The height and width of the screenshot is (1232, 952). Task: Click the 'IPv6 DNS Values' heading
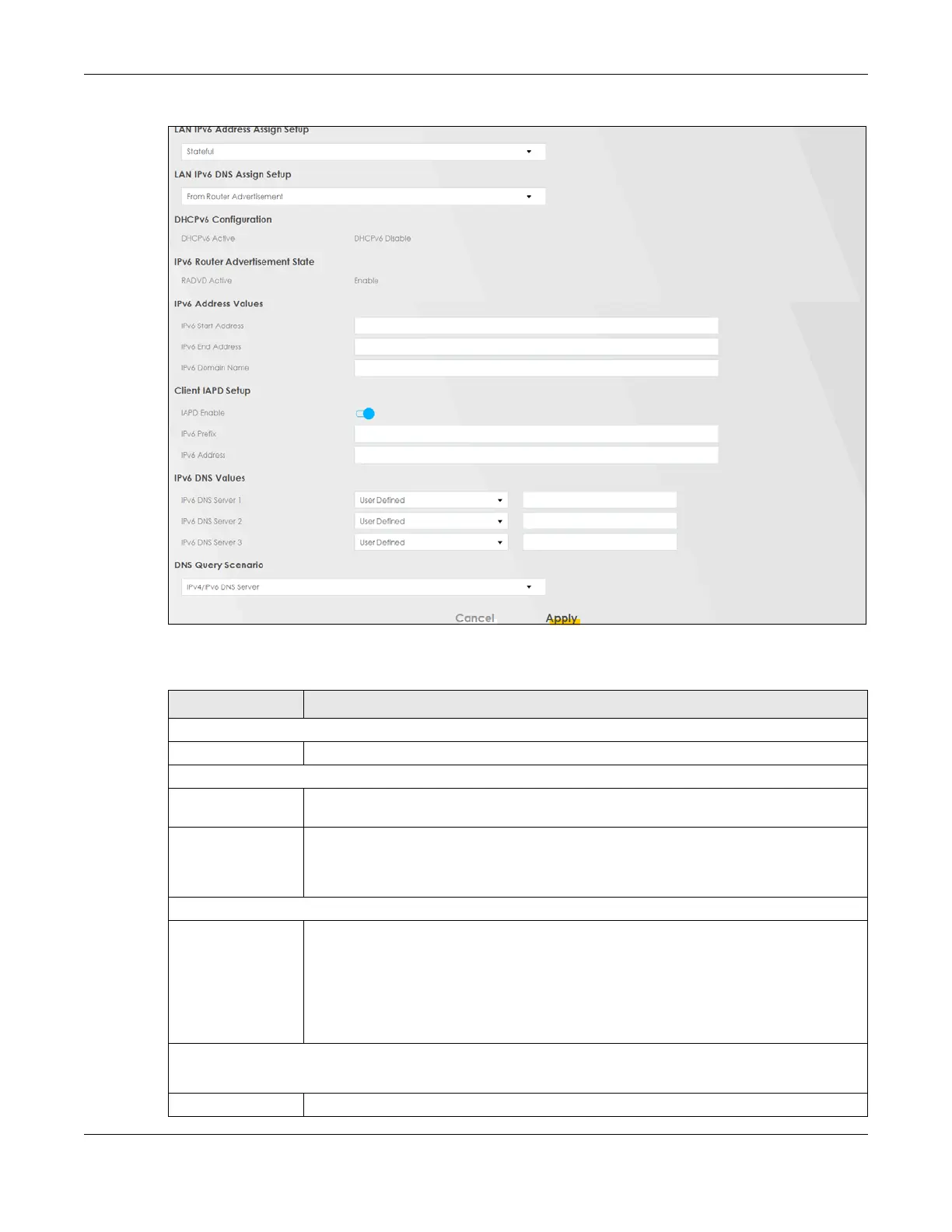click(x=210, y=478)
